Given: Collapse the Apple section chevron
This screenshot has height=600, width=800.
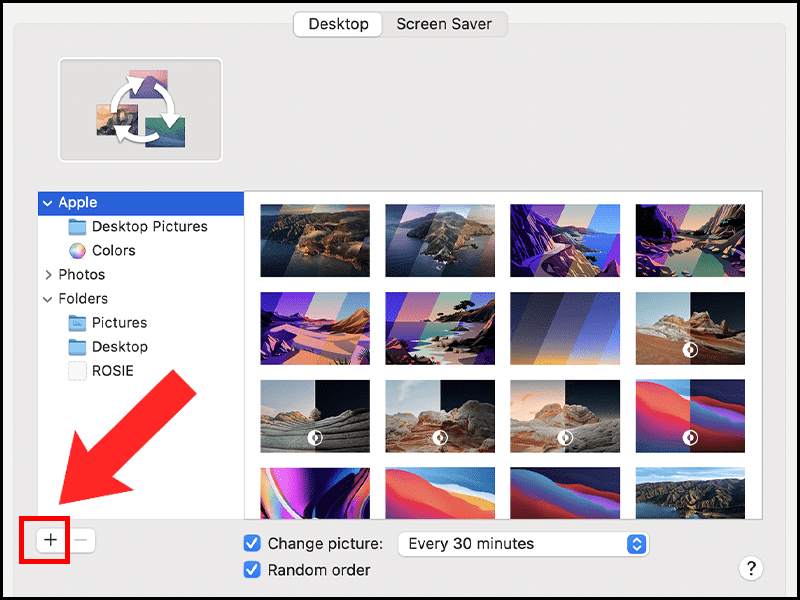Looking at the screenshot, I should tap(47, 203).
